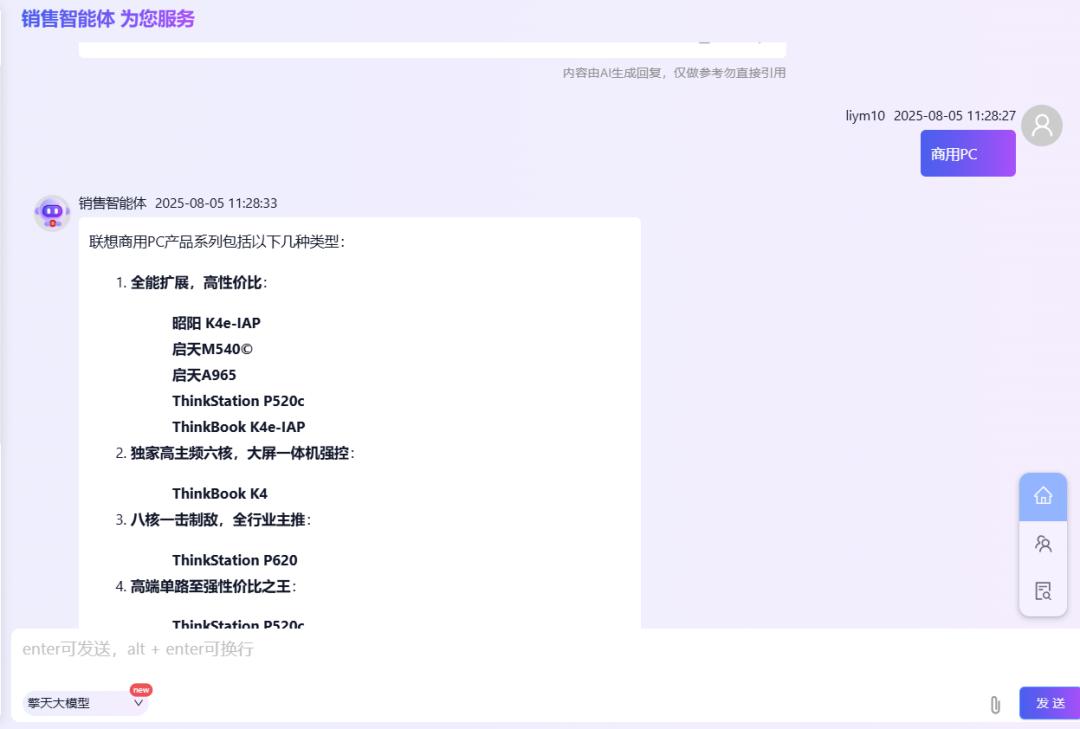
Task: Click timestamp 2025-08-05 11:28:27
Action: (955, 116)
